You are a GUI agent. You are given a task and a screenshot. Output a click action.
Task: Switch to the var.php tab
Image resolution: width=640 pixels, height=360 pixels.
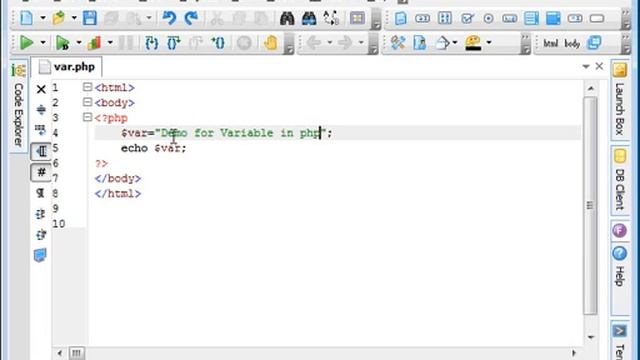(67, 67)
